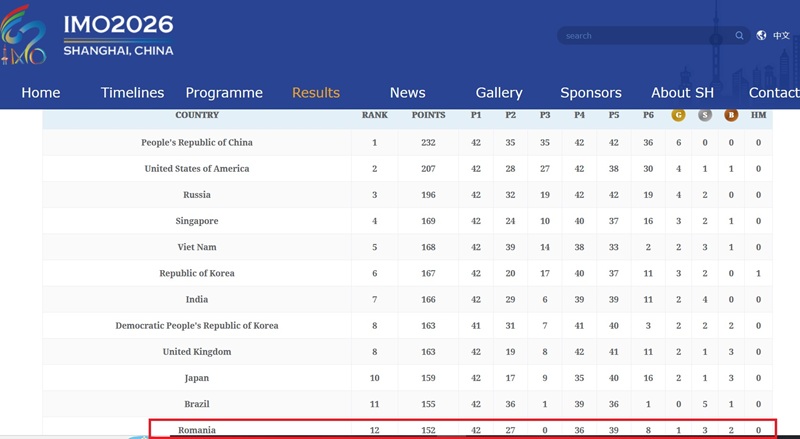Select Japan country name
The height and width of the screenshot is (439, 800).
click(x=197, y=378)
